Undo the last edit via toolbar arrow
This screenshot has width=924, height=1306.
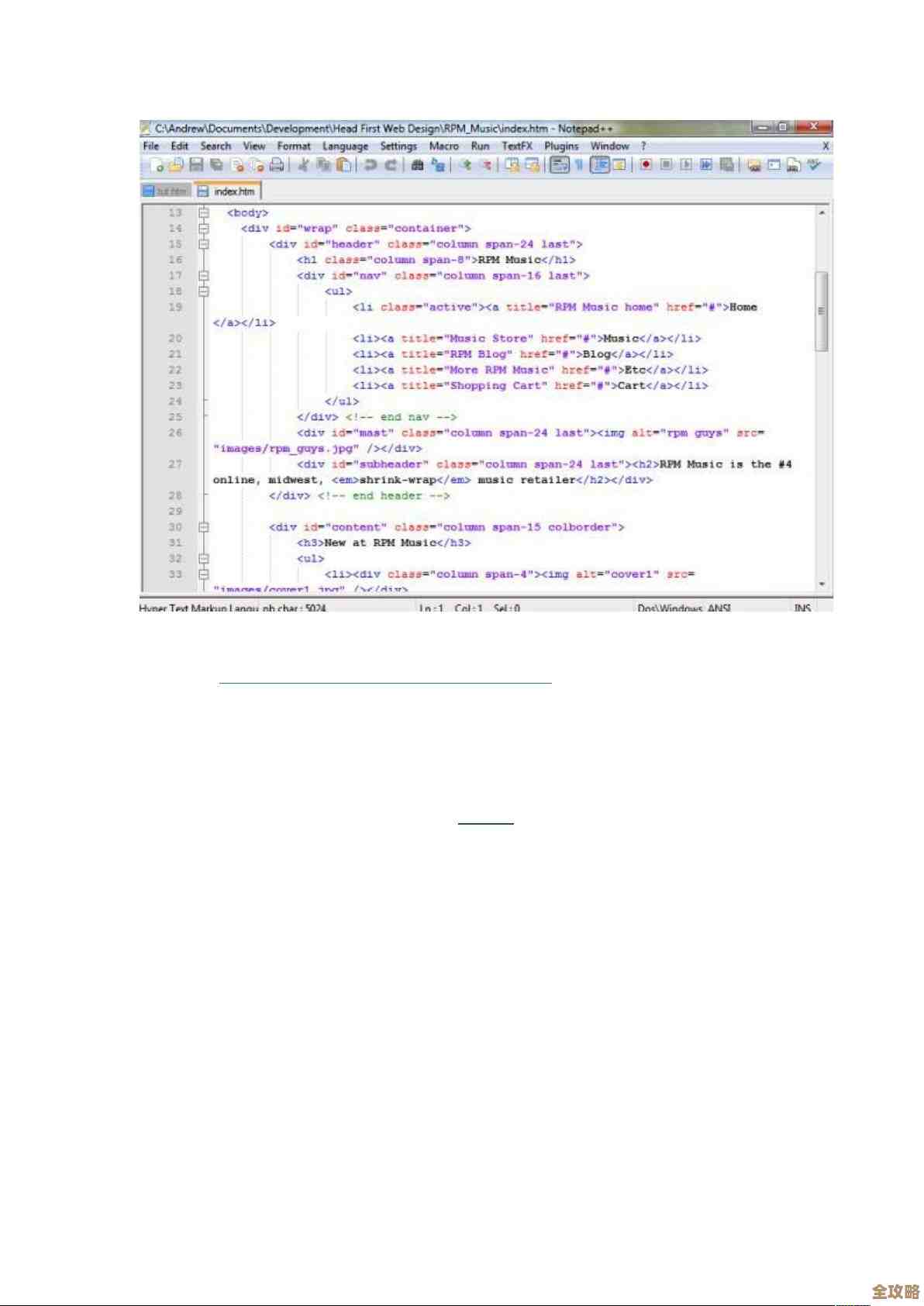(371, 165)
